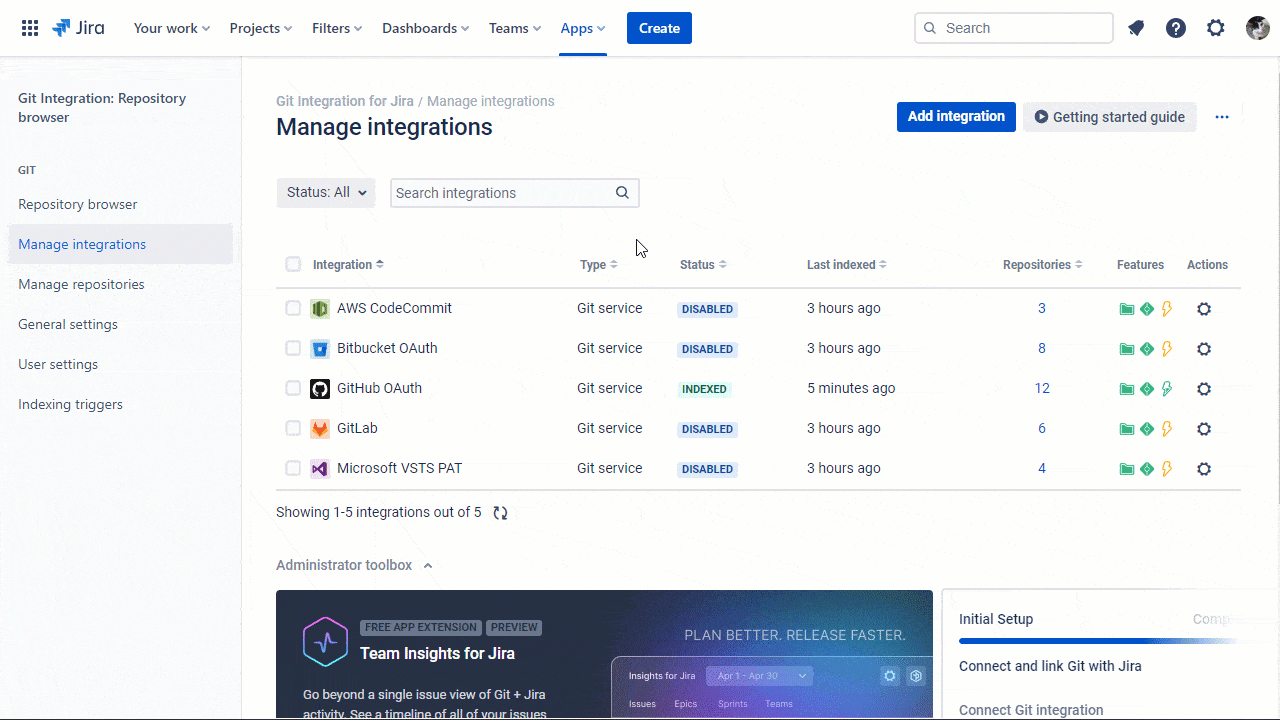The image size is (1280, 720).
Task: Open the Status: All filter dropdown
Action: click(x=326, y=193)
